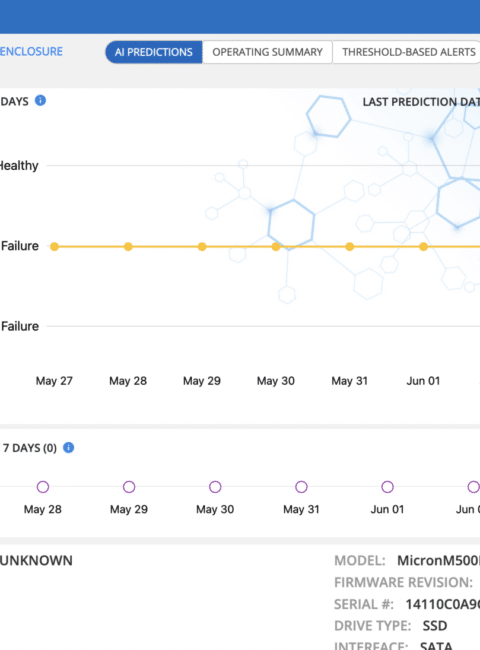
Task: Pick the purple circle marker for Jun 01
Action: (388, 487)
